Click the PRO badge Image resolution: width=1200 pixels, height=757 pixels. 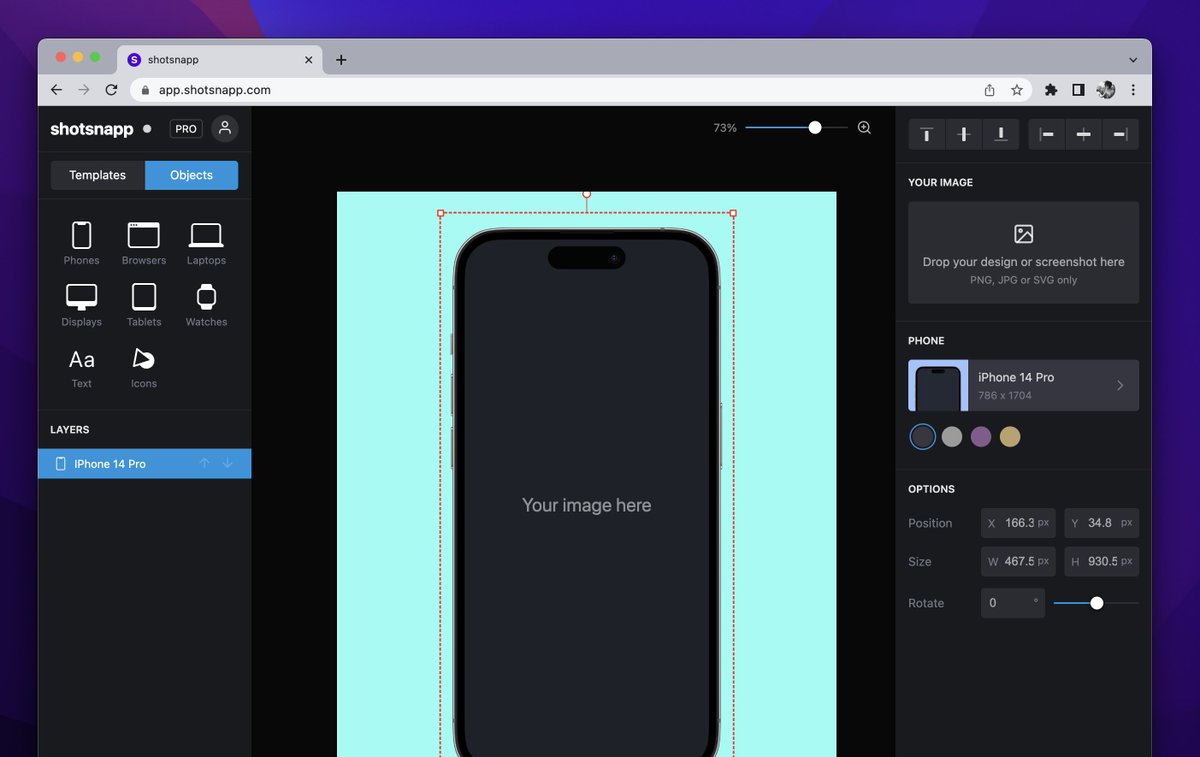pyautogui.click(x=186, y=129)
